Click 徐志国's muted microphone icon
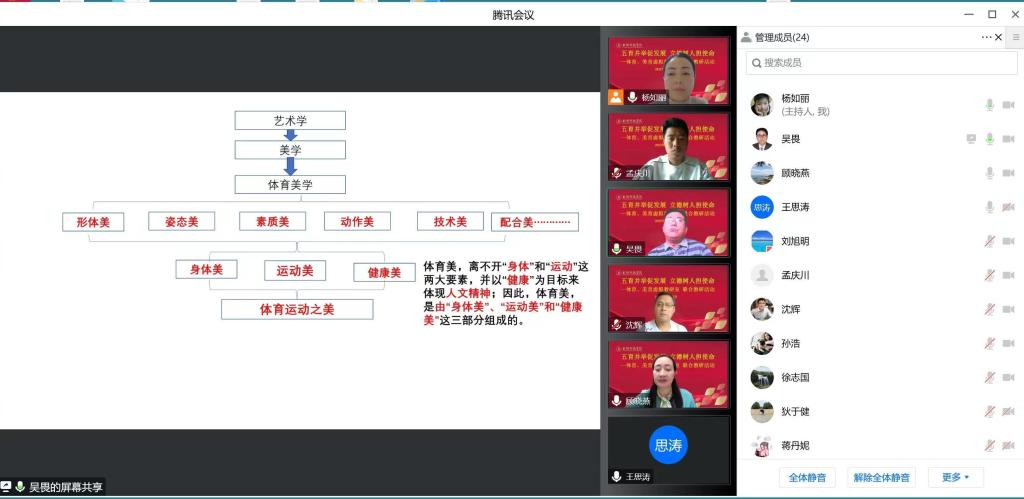Screen dimensions: 1024x499 [x=989, y=377]
